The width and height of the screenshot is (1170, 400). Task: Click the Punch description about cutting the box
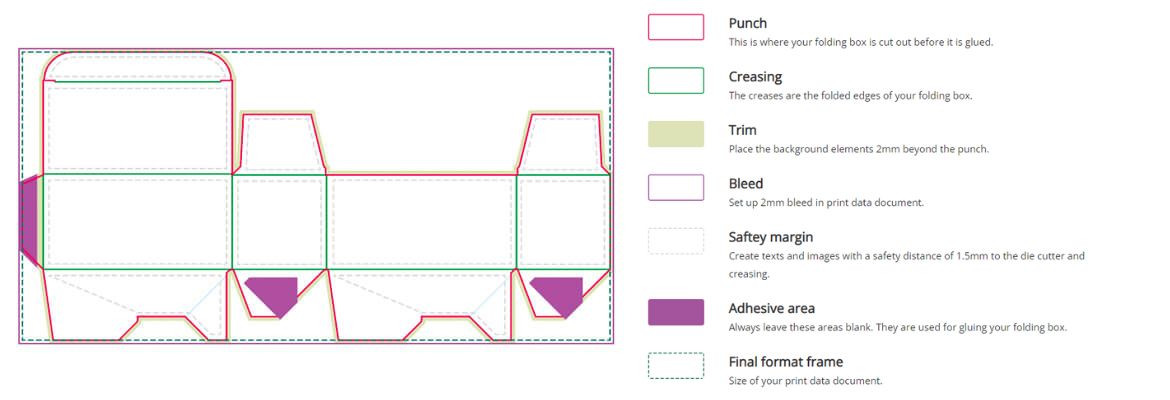(x=860, y=42)
